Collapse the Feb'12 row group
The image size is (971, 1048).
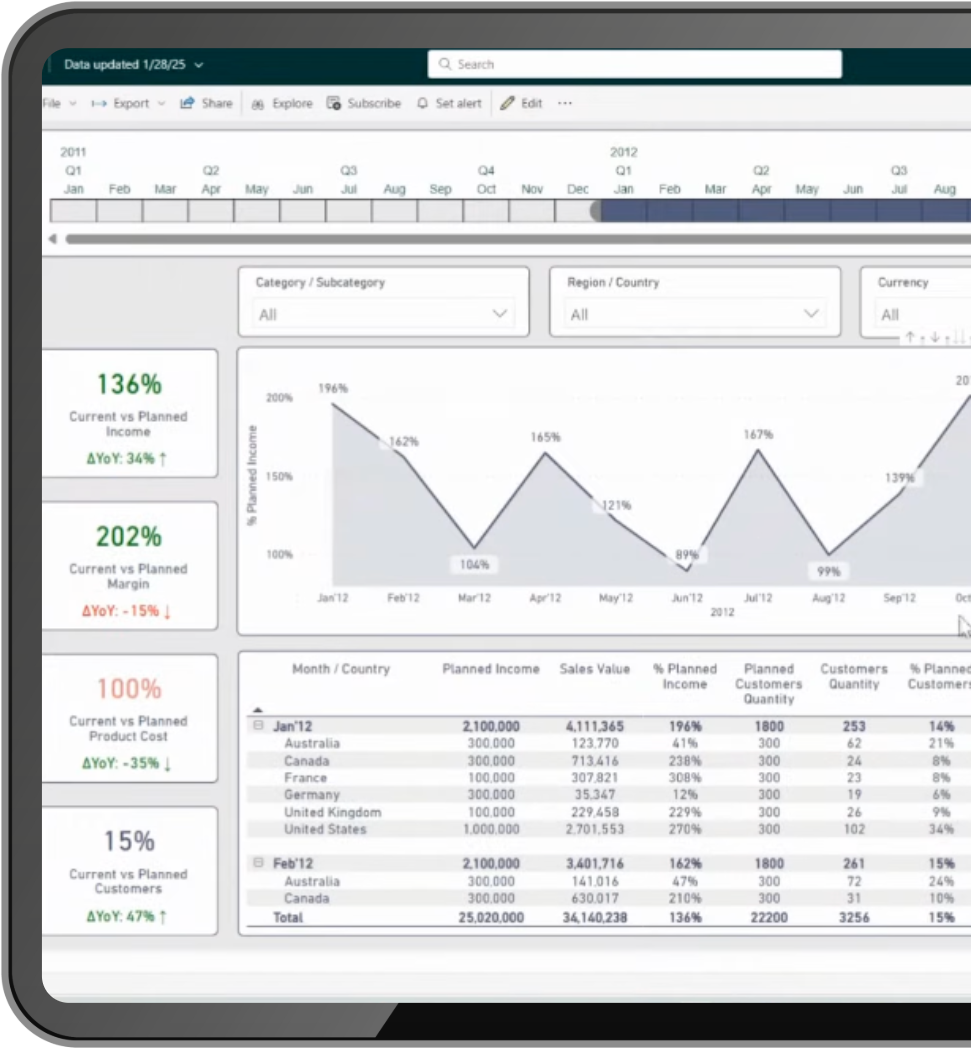(258, 863)
